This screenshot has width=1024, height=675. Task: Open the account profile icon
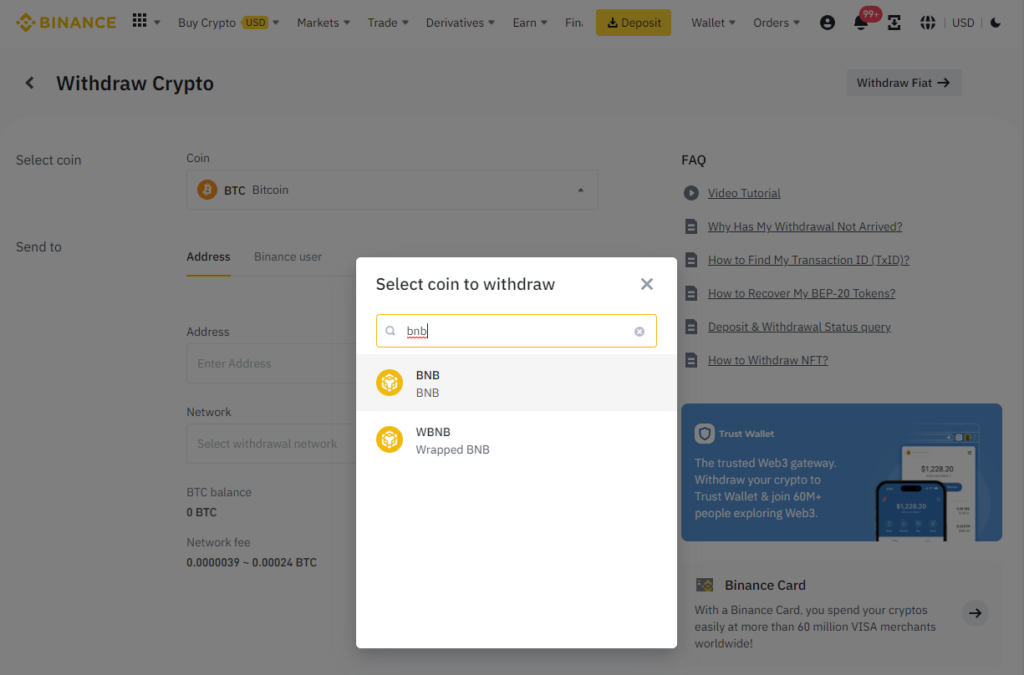pos(827,23)
